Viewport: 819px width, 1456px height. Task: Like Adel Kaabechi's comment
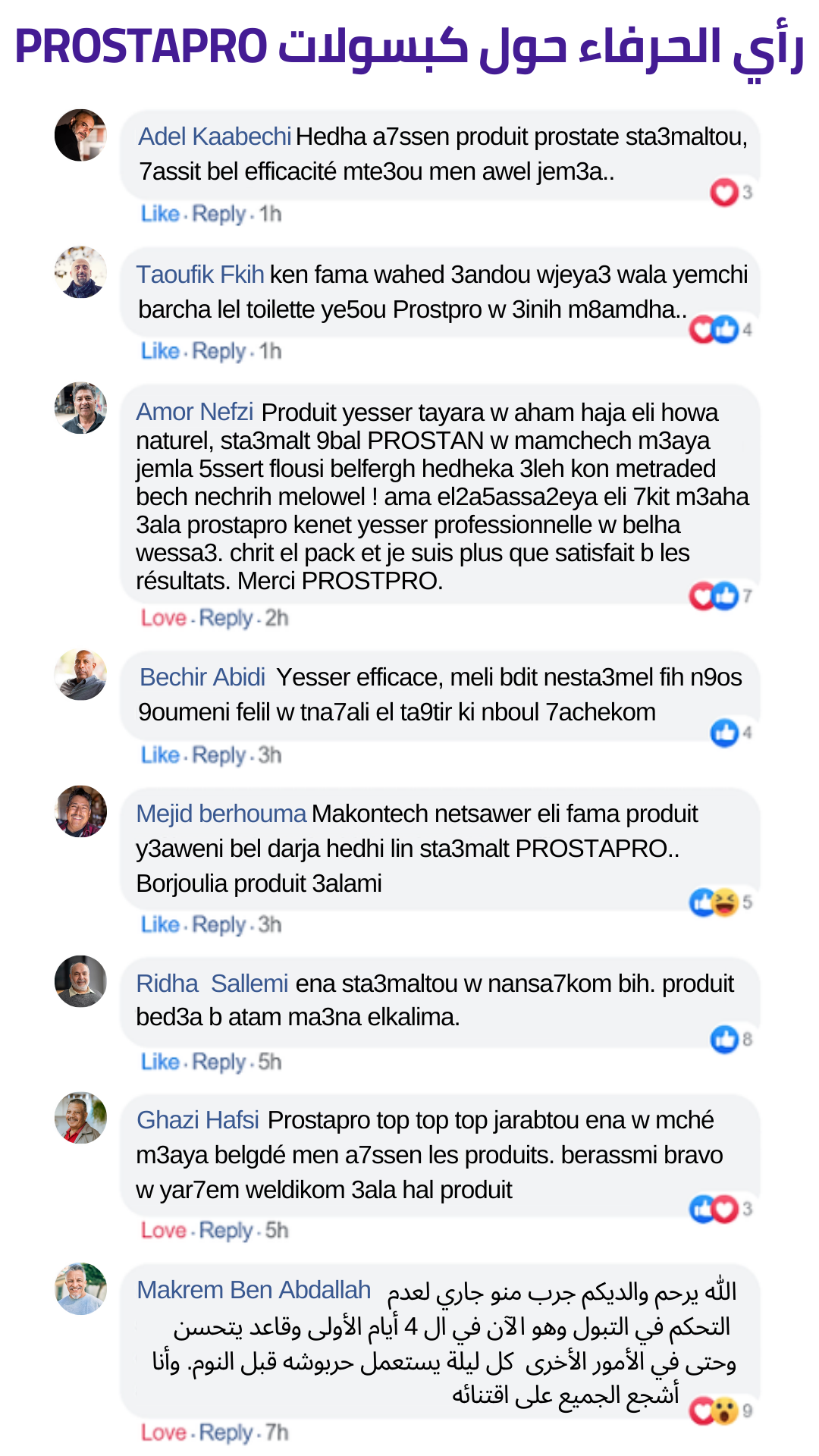click(x=160, y=214)
